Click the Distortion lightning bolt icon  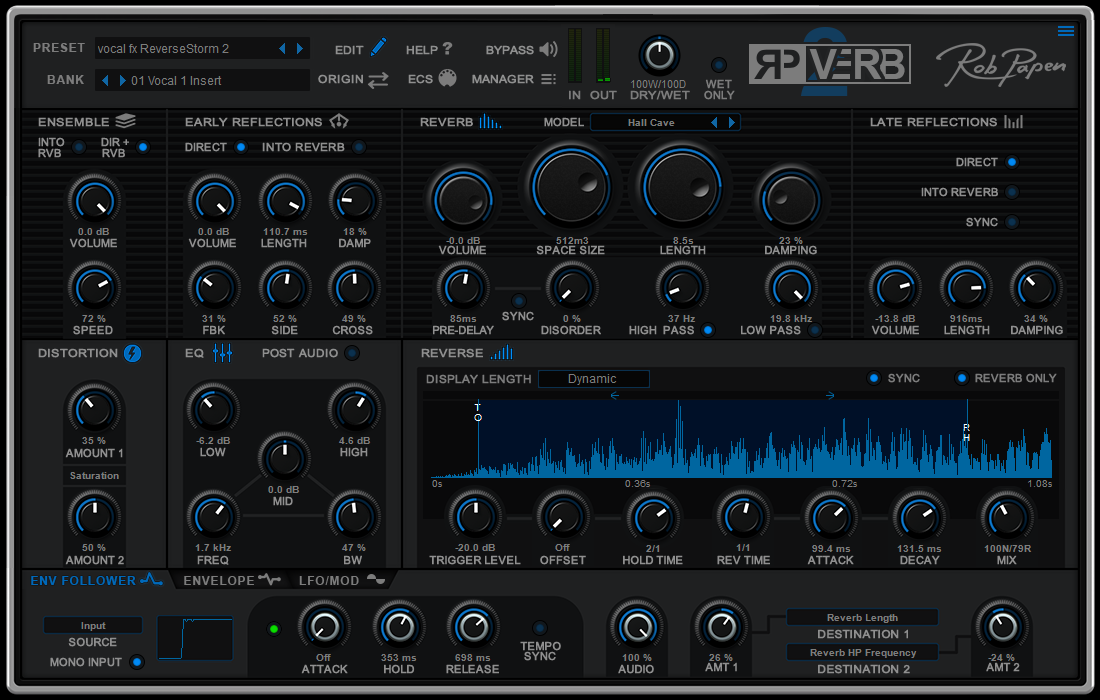click(133, 353)
